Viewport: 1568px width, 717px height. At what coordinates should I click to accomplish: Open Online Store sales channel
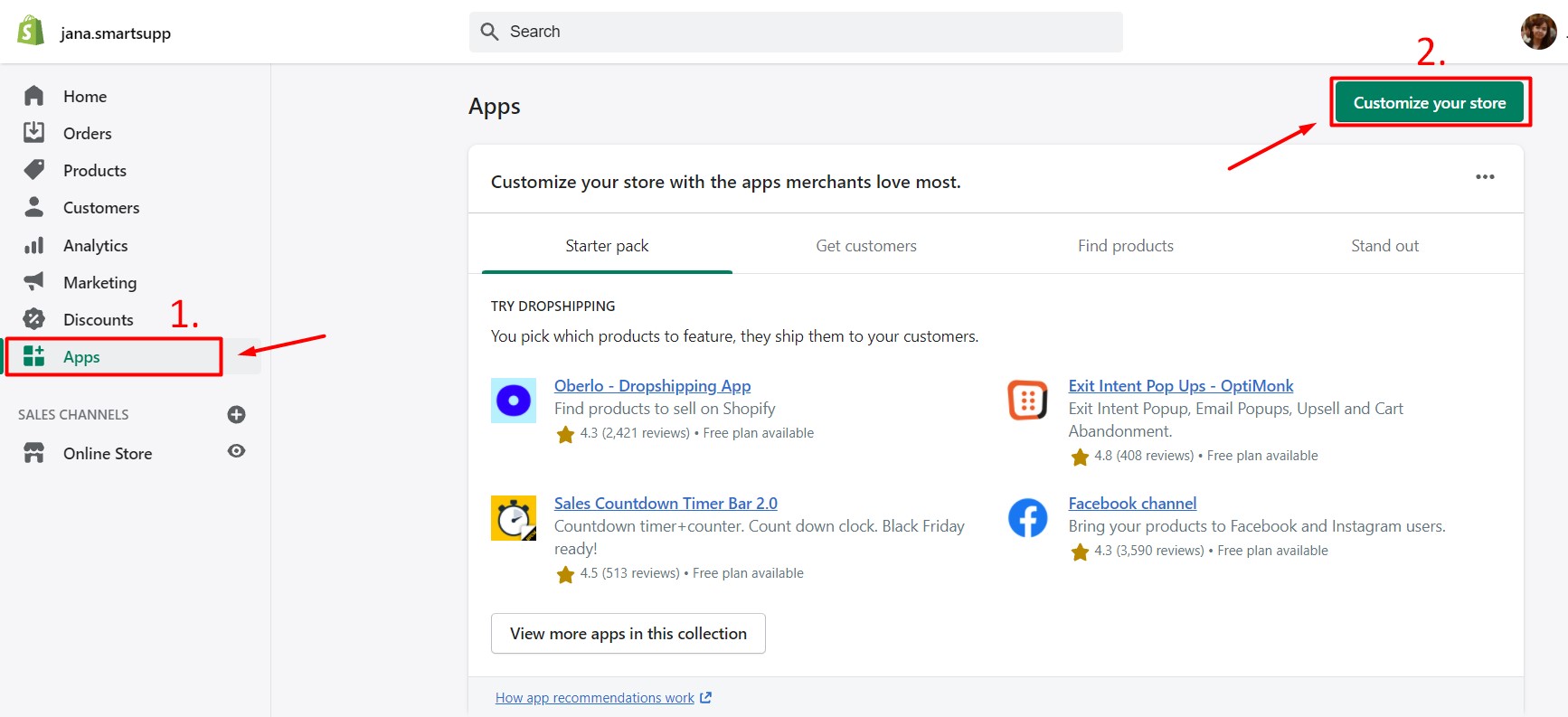pyautogui.click(x=108, y=453)
